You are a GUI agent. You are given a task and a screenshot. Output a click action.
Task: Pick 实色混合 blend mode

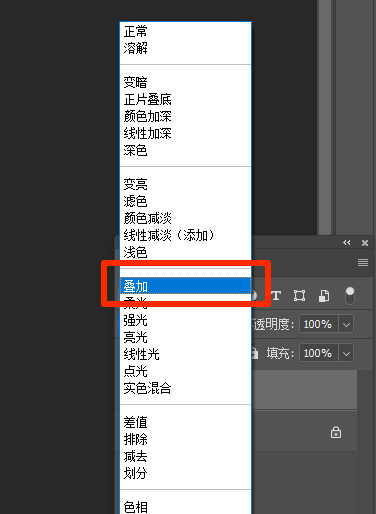point(185,388)
